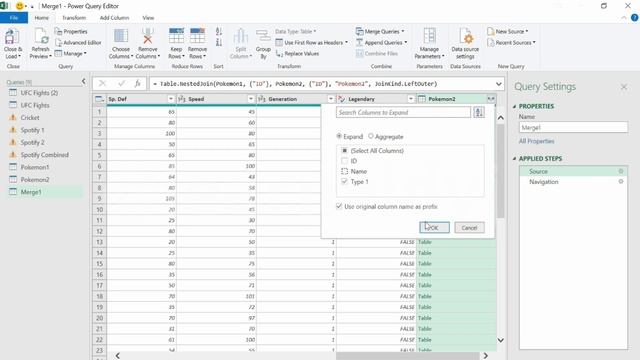Open the Data Type: Table dropdown
Image resolution: width=640 pixels, height=360 pixels.
296,31
